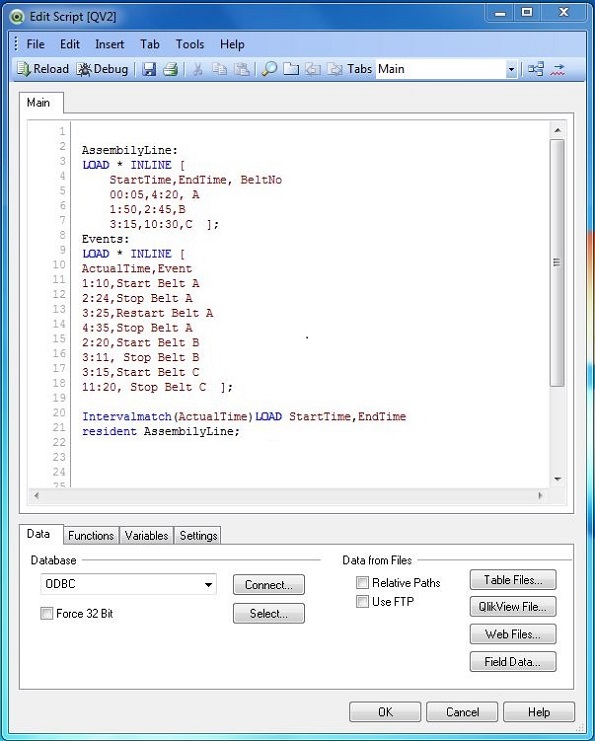This screenshot has width=595, height=741.
Task: Click the Reload script button
Action: click(43, 69)
